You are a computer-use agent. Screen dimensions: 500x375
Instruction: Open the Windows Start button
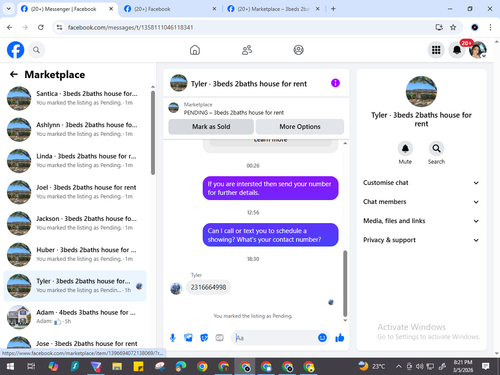tap(10, 367)
